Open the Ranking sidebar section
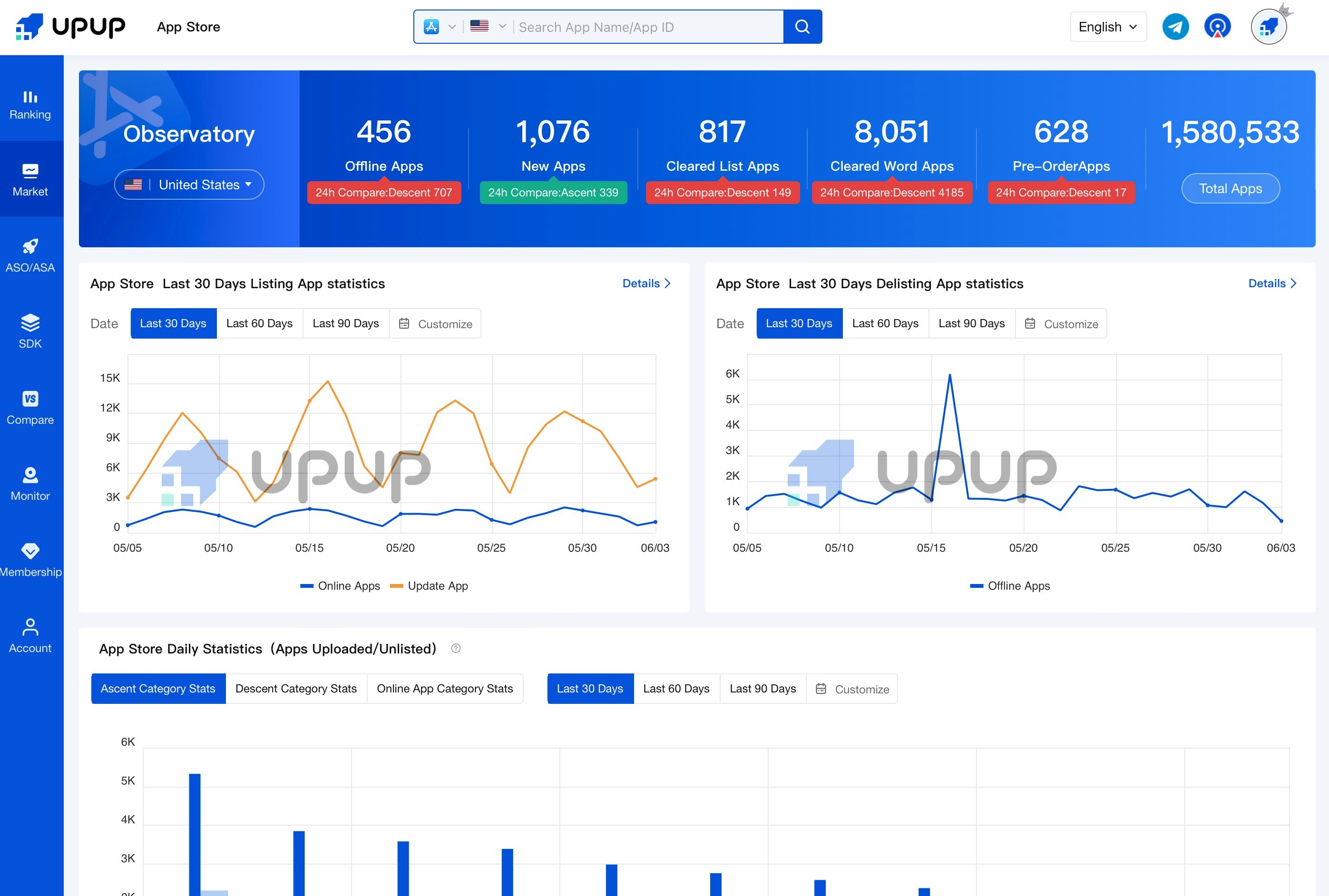Image resolution: width=1329 pixels, height=896 pixels. tap(30, 105)
